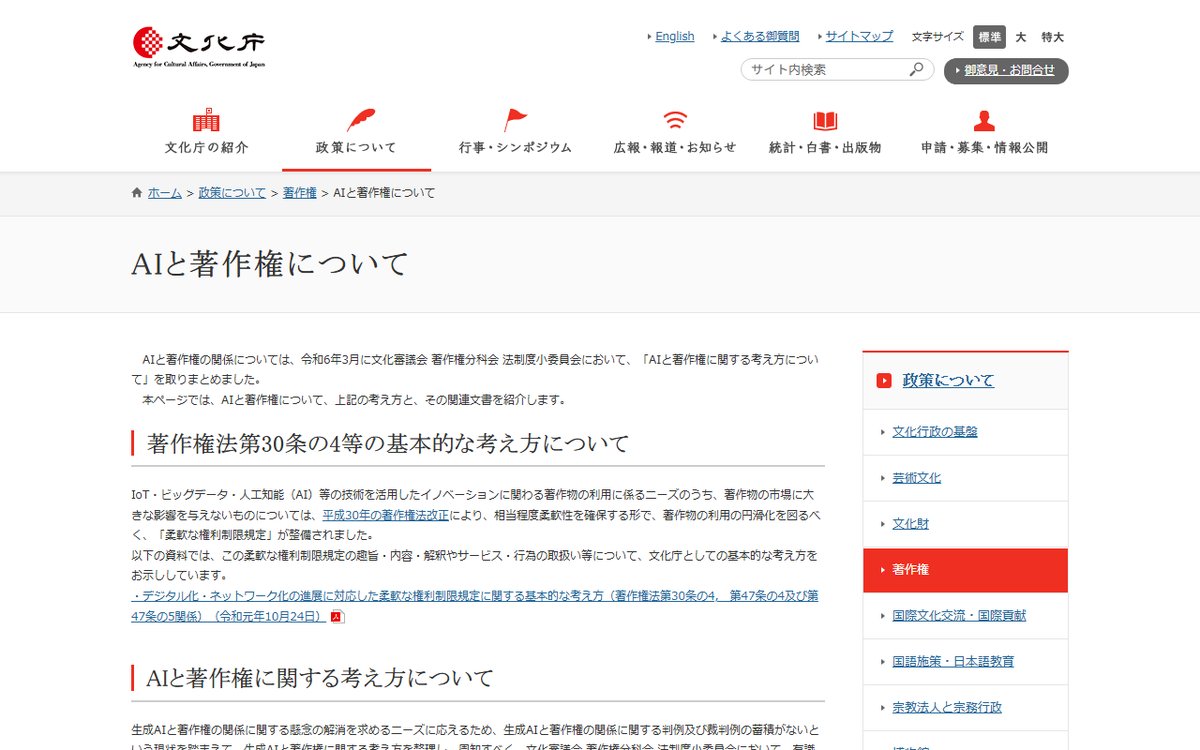The width and height of the screenshot is (1200, 750).
Task: Open sidebar 文化行政の基盤 link
Action: 935,432
